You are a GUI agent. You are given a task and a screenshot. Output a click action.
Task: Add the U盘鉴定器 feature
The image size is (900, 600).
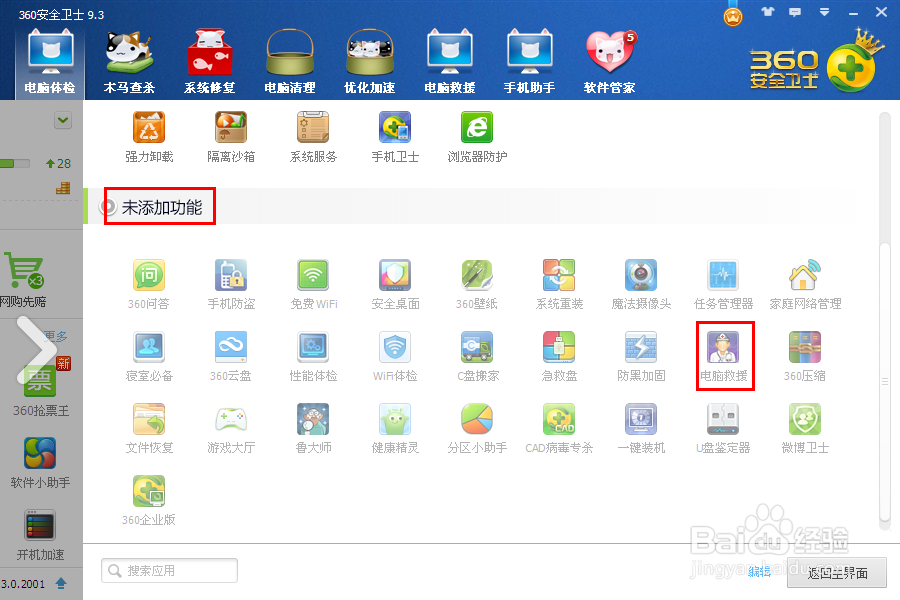coord(723,428)
